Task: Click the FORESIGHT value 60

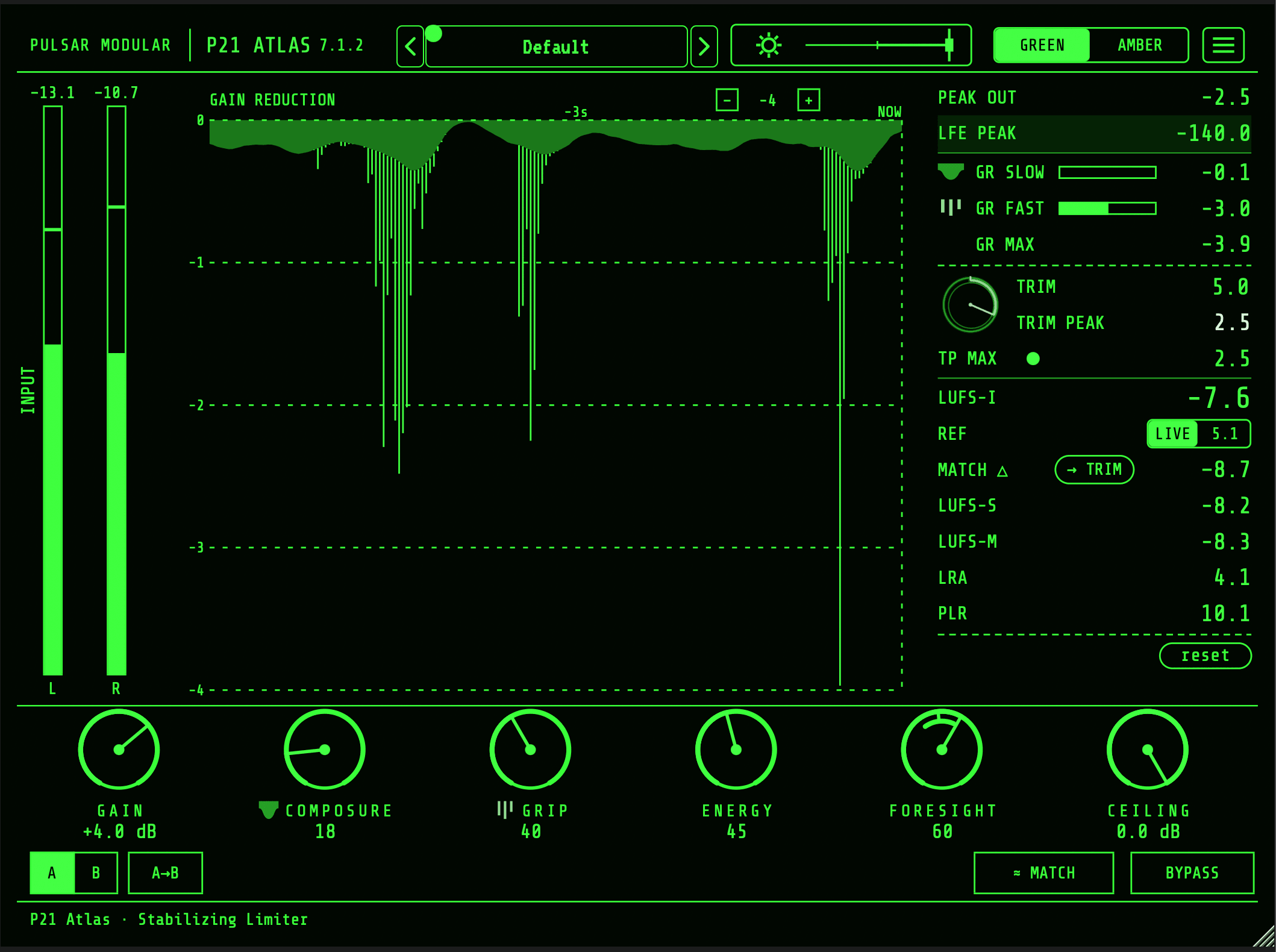Action: pos(942,832)
